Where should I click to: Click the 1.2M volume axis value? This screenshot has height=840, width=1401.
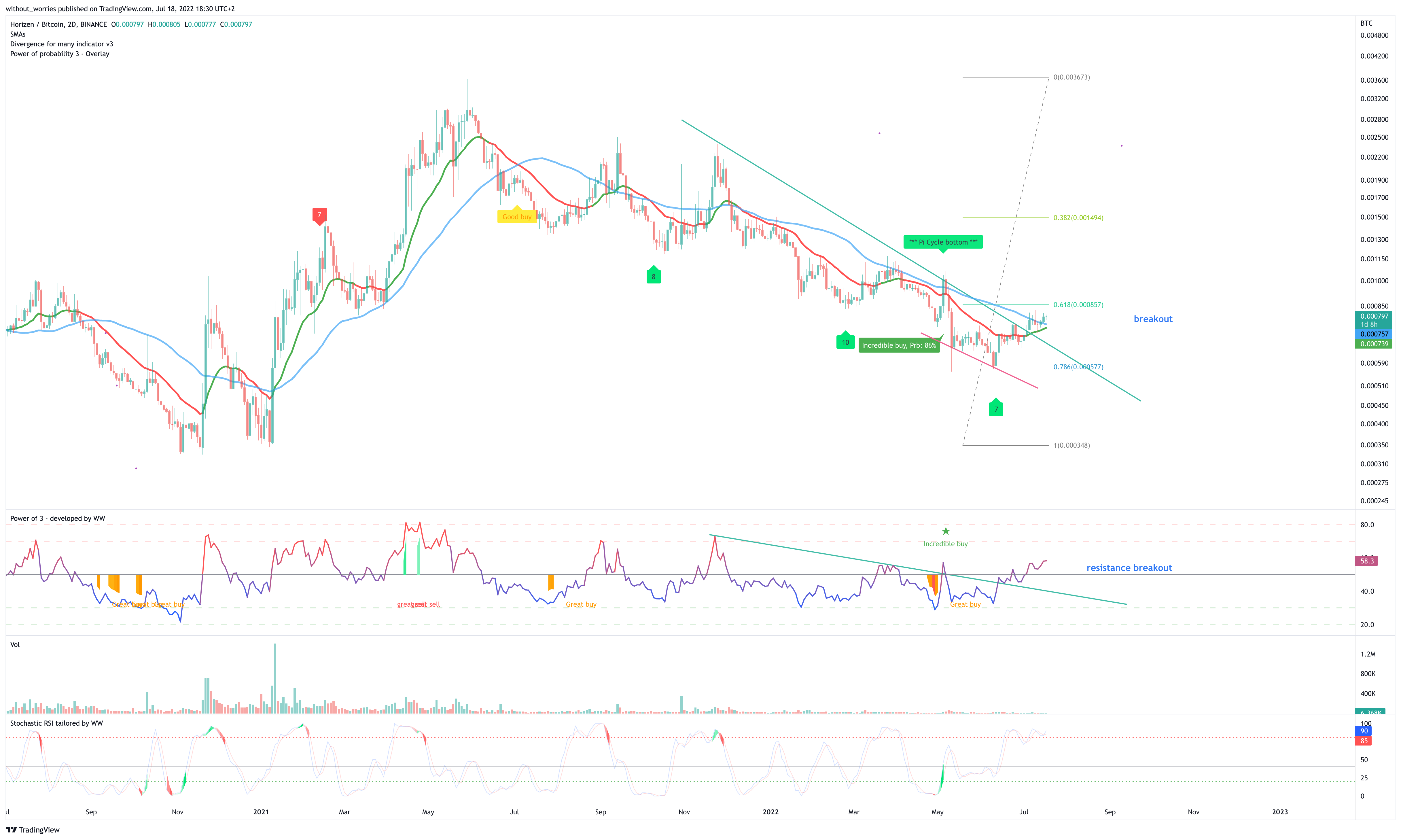click(x=1368, y=654)
